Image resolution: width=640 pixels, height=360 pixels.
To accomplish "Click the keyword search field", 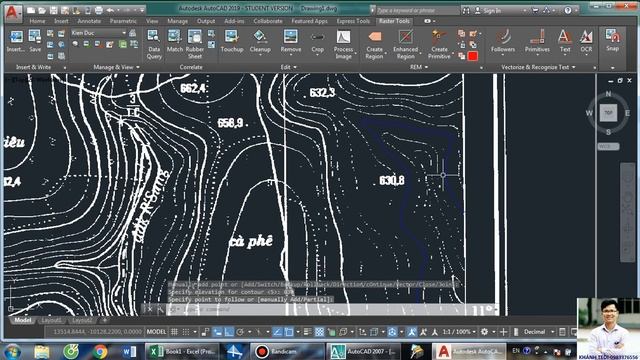I will 417,11.
